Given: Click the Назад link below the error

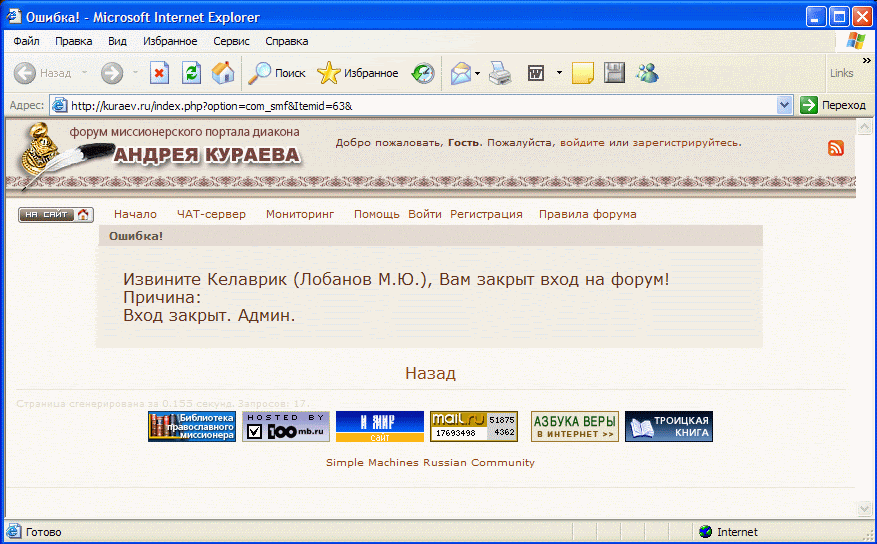Looking at the screenshot, I should (430, 373).
